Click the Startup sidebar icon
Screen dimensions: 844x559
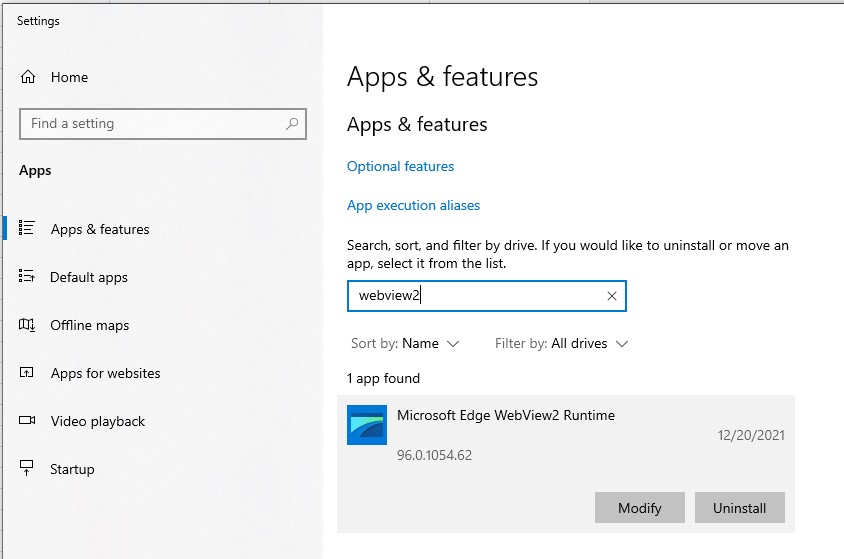tap(26, 468)
